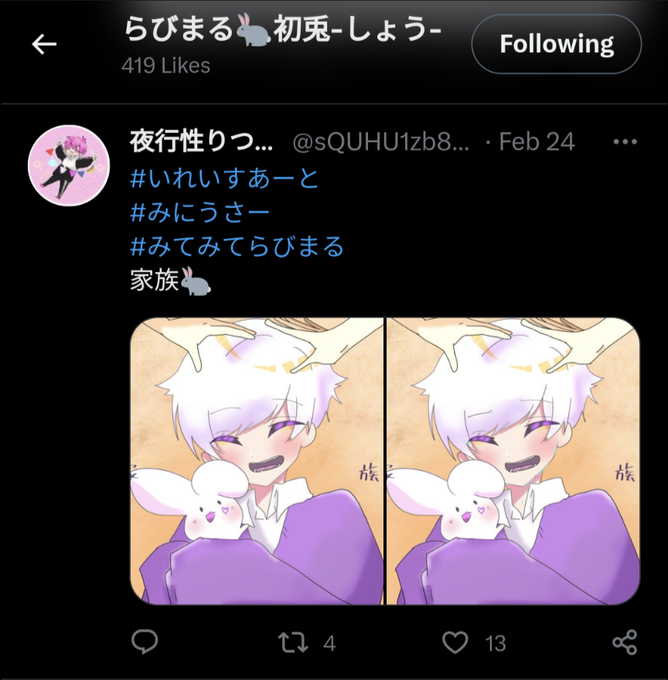Open the share icon on the tweet
The image size is (668, 680).
[625, 642]
